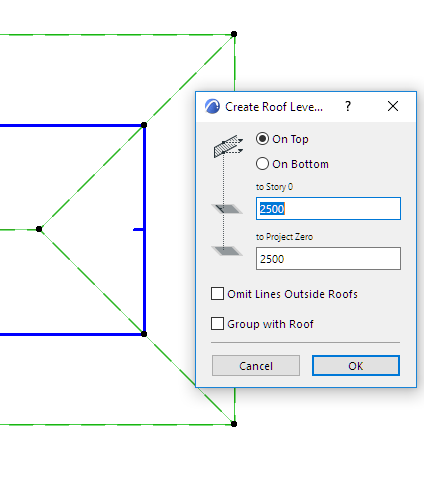Click the to Story 0 height field
Image resolution: width=424 pixels, height=485 pixels.
point(328,209)
